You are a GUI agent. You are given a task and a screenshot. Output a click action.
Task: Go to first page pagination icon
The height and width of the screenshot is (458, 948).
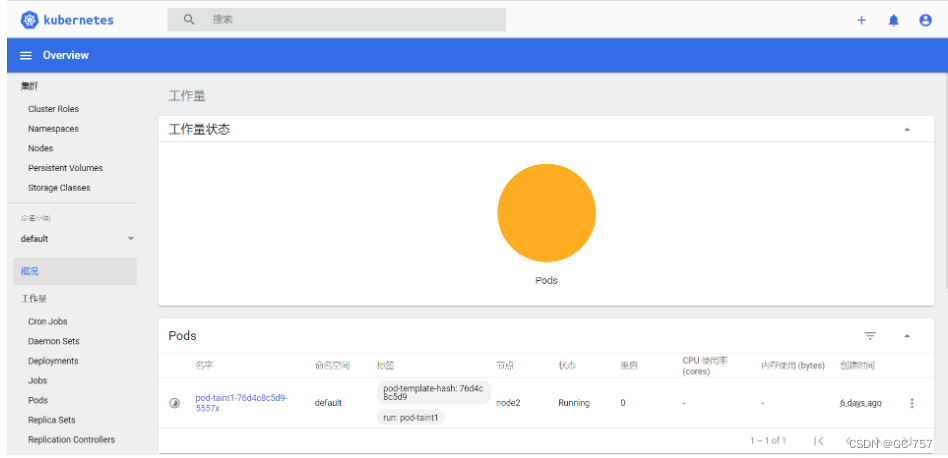819,440
